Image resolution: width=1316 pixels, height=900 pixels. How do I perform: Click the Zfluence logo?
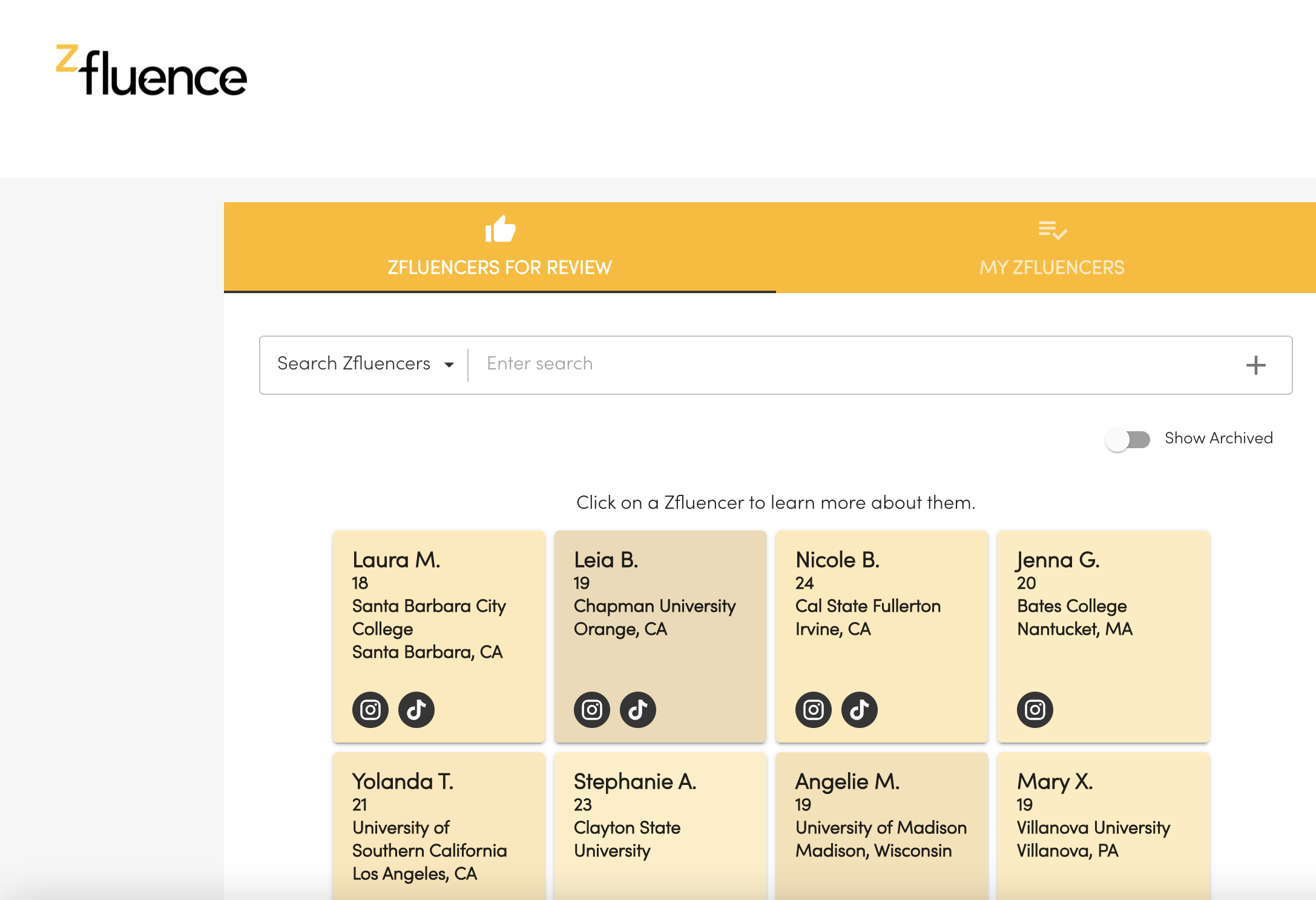click(151, 70)
